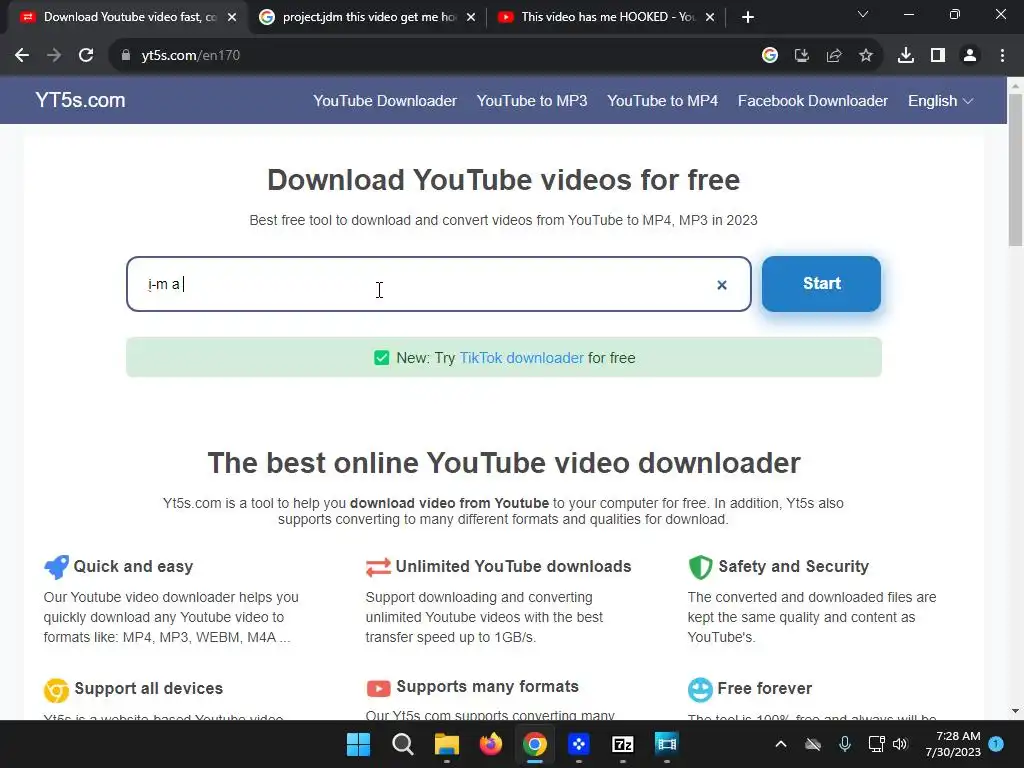Click the microphone tray icon

pyautogui.click(x=844, y=744)
